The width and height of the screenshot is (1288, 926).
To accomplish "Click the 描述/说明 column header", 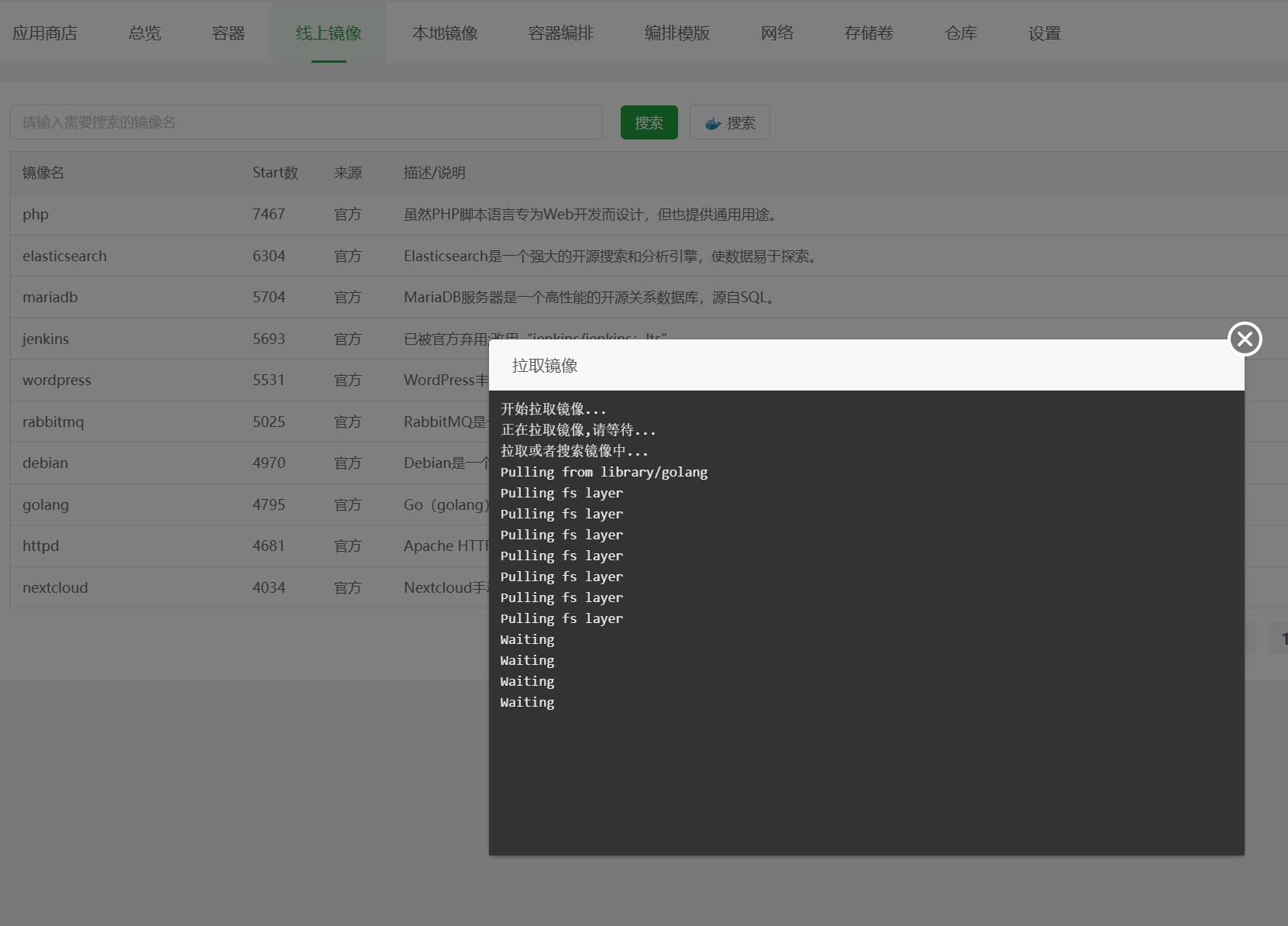I will click(x=435, y=173).
